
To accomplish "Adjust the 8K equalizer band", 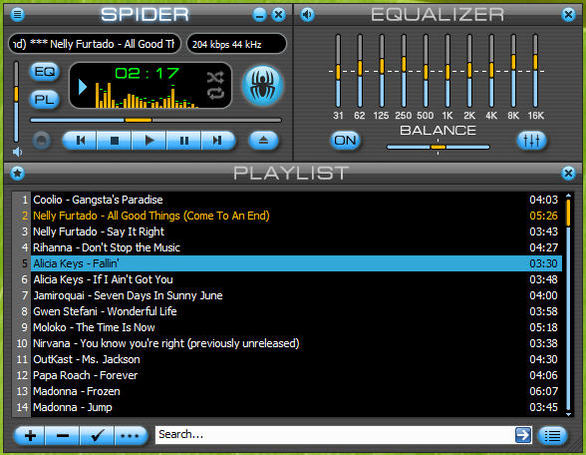I will pyautogui.click(x=513, y=71).
